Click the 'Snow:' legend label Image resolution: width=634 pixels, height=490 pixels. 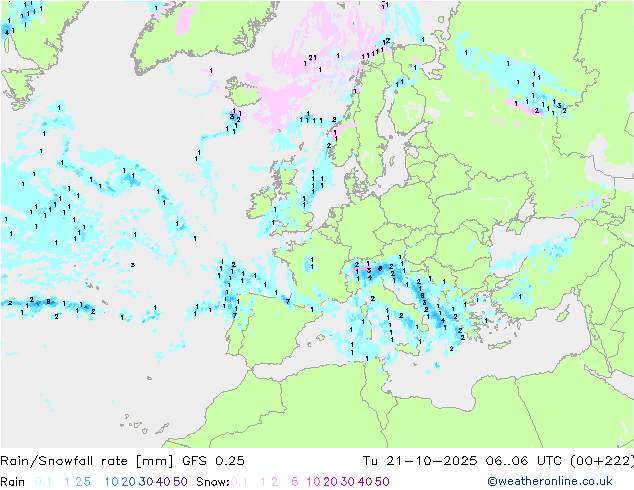pos(213,482)
